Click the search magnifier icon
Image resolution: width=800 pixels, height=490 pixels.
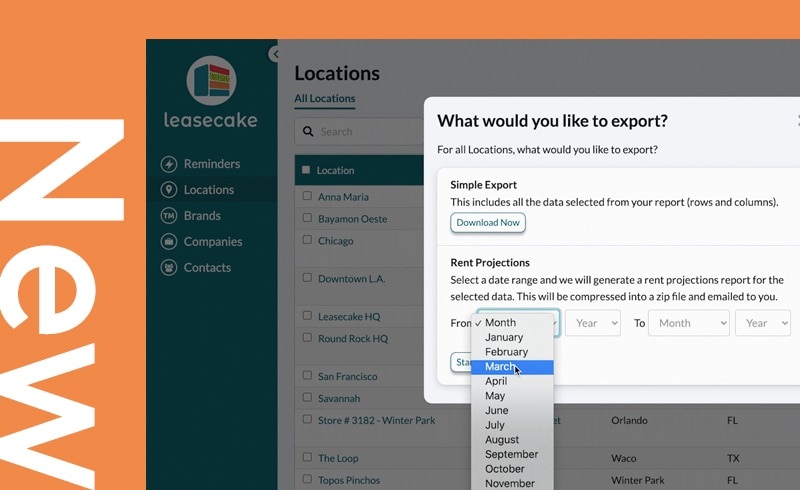(308, 132)
